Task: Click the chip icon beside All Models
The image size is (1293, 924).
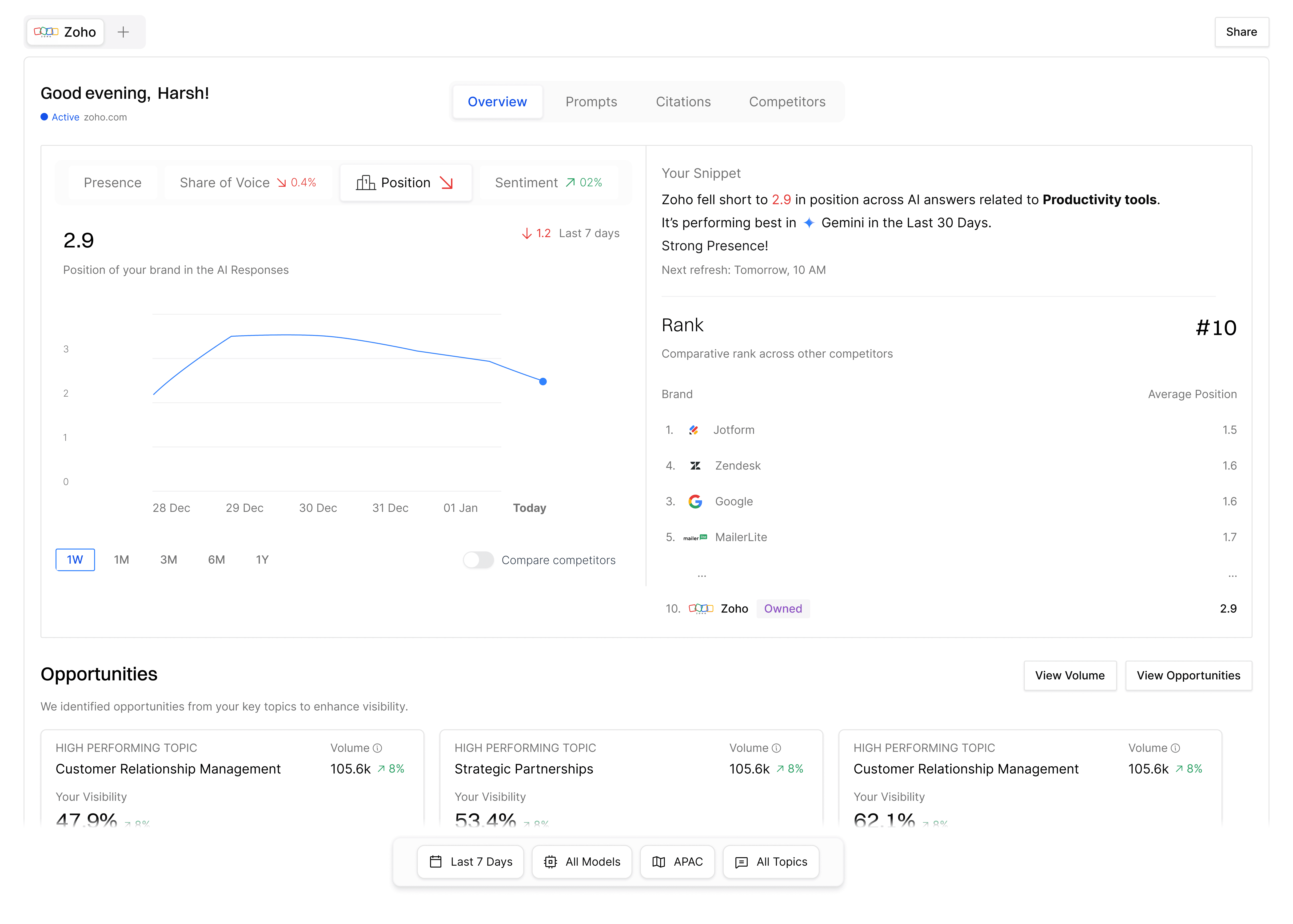Action: click(550, 862)
